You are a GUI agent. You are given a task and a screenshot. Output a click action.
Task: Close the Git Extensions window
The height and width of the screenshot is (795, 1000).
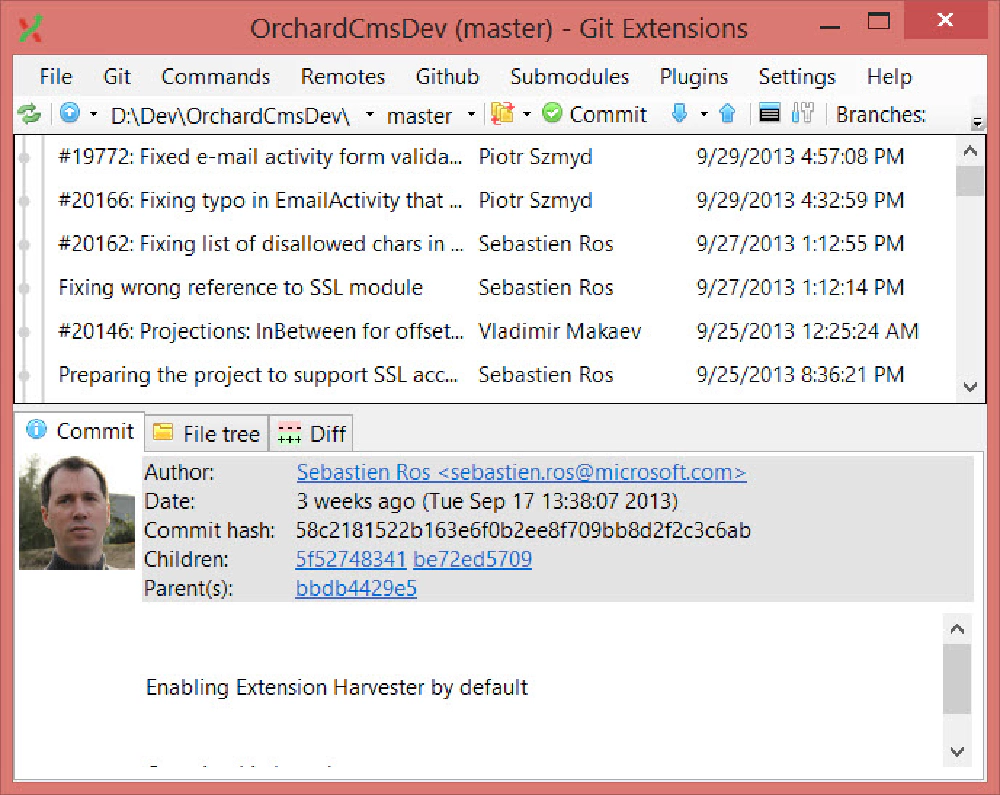[945, 20]
